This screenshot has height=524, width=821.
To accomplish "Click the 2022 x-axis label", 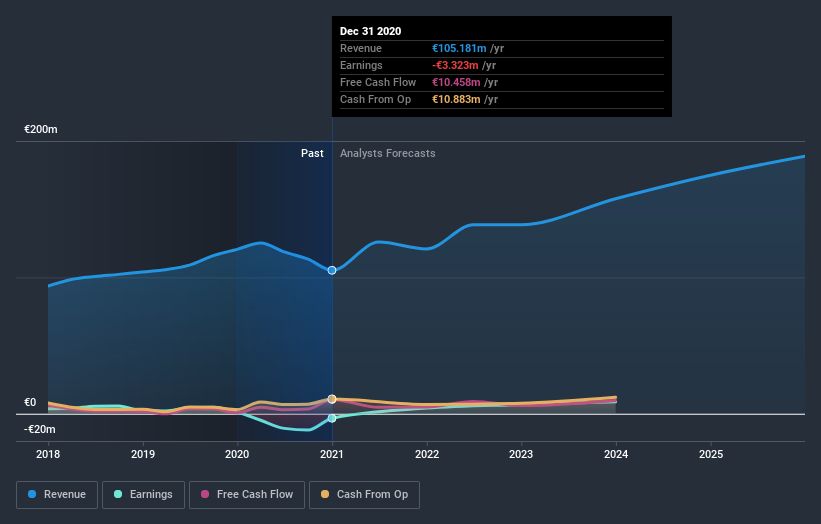I will pyautogui.click(x=427, y=454).
